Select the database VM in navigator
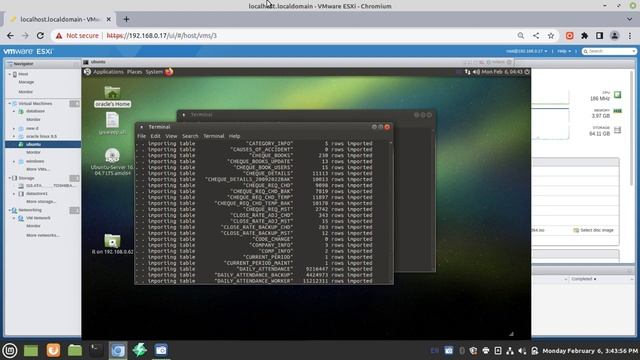The image size is (640, 360). tap(35, 111)
